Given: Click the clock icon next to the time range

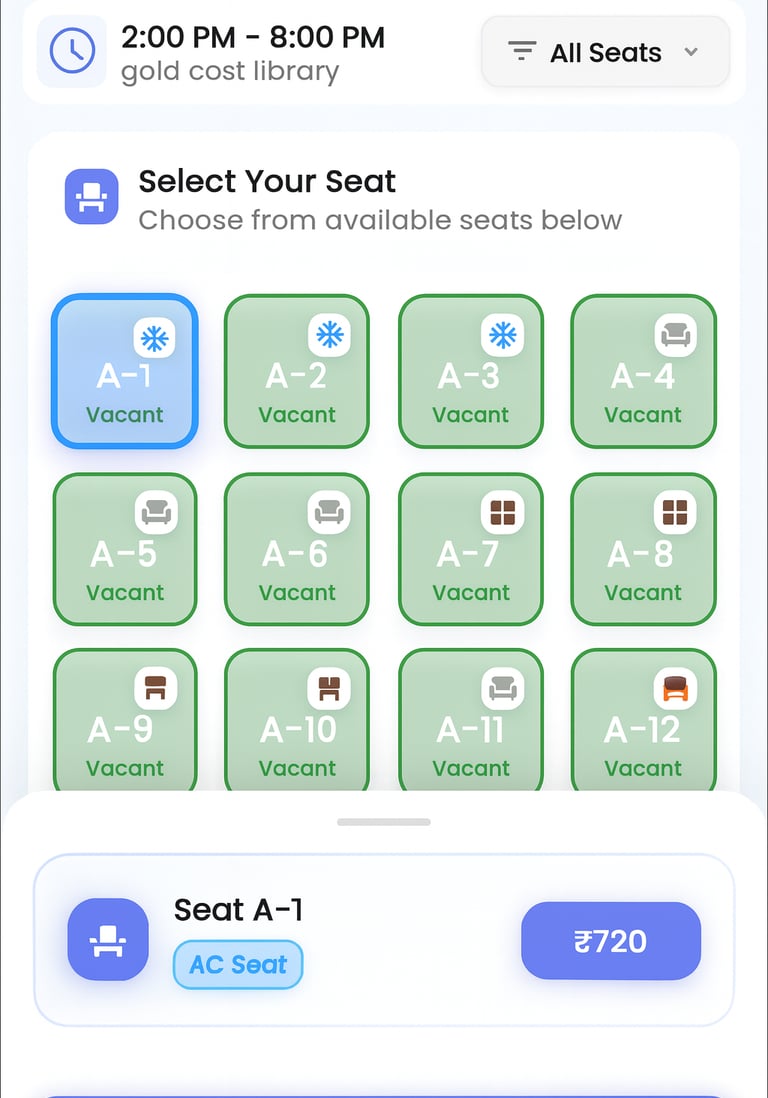Looking at the screenshot, I should (x=71, y=52).
